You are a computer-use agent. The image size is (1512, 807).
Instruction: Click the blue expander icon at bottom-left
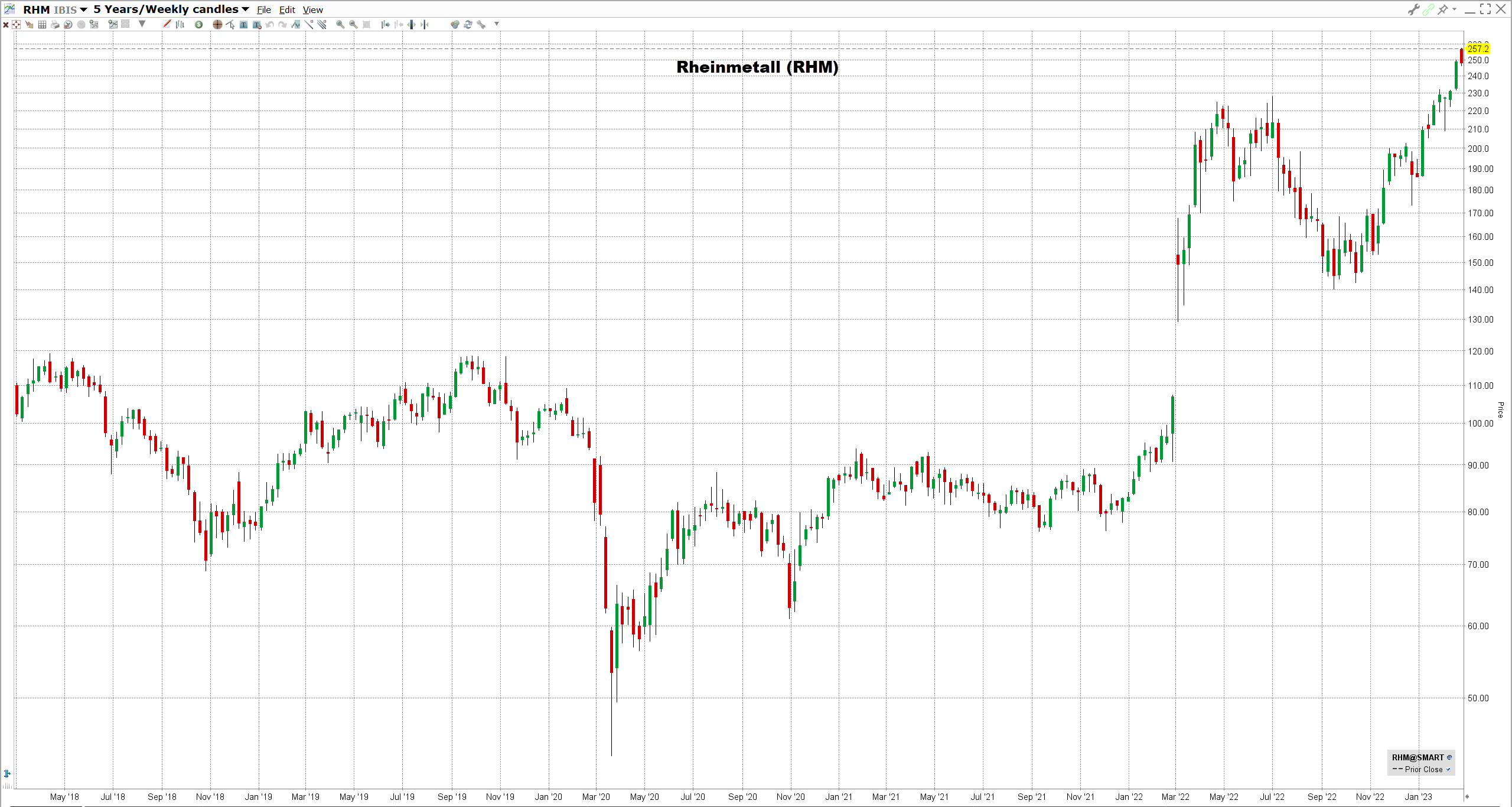pos(7,773)
